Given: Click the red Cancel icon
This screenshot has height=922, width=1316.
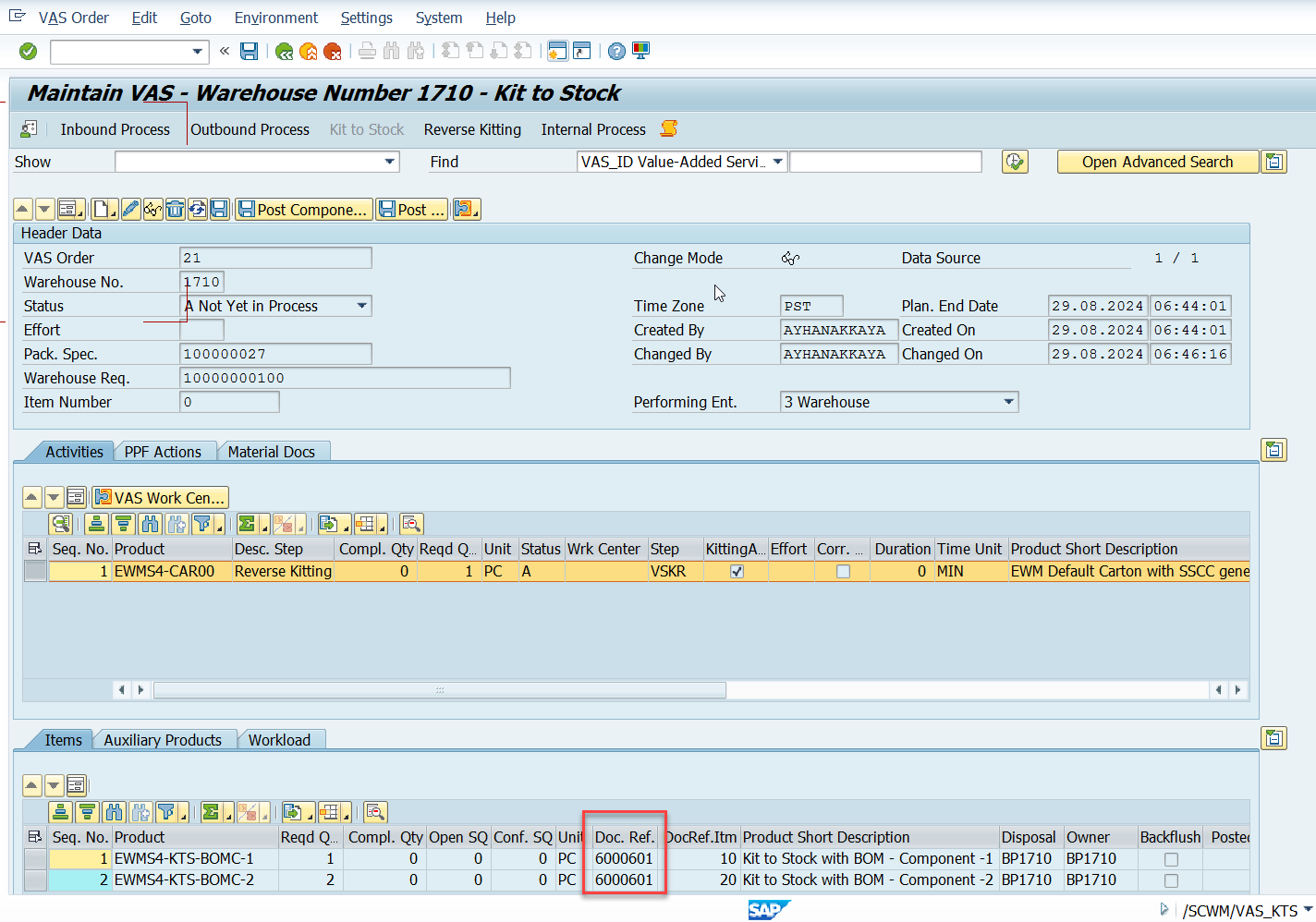Looking at the screenshot, I should tap(333, 51).
